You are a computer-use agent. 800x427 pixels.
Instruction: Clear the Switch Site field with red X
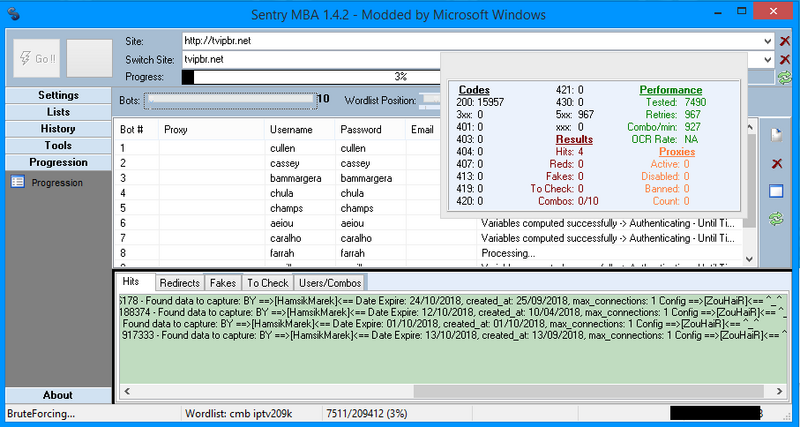(785, 60)
